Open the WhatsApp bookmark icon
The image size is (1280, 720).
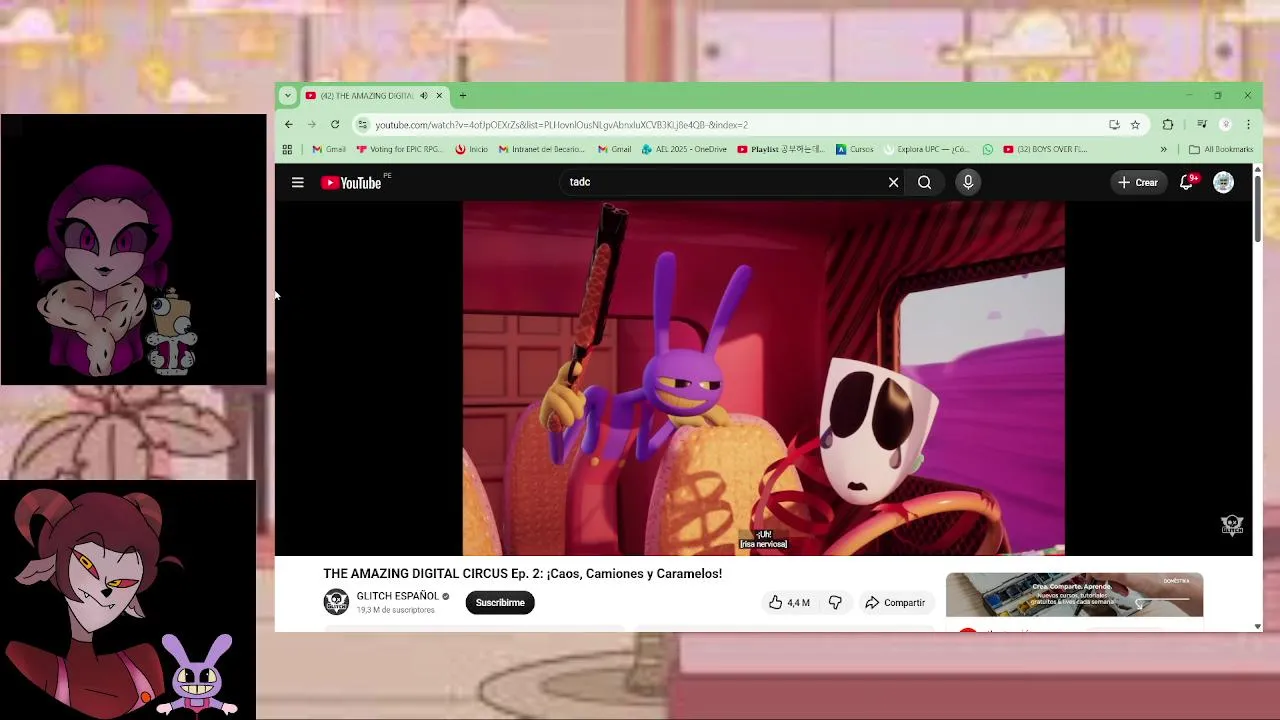coord(987,149)
